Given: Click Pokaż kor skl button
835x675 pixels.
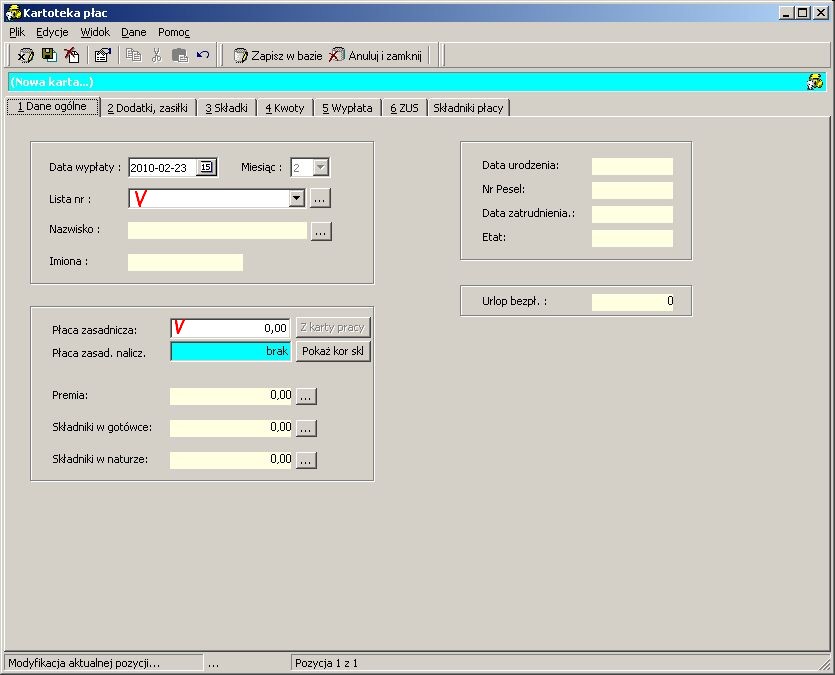Looking at the screenshot, I should (x=333, y=351).
